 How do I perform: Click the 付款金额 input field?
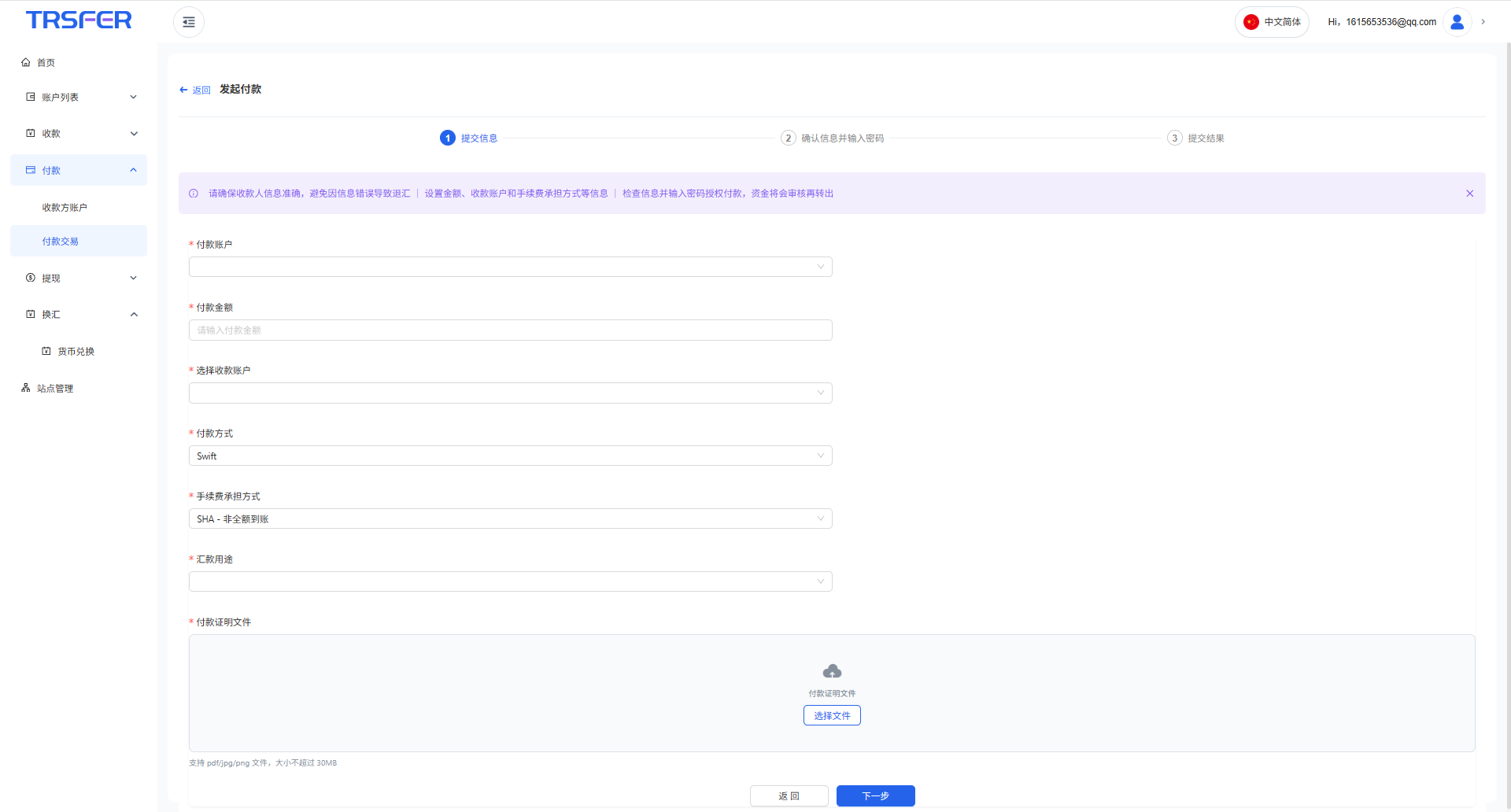[510, 330]
